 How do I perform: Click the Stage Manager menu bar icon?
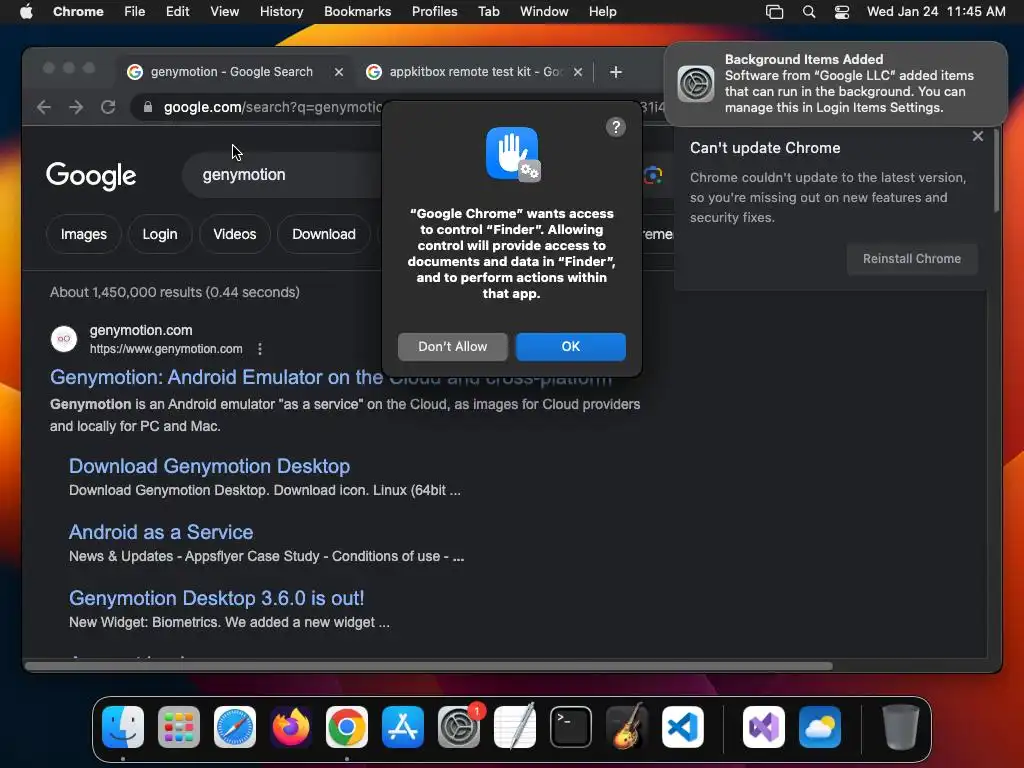pyautogui.click(x=775, y=12)
